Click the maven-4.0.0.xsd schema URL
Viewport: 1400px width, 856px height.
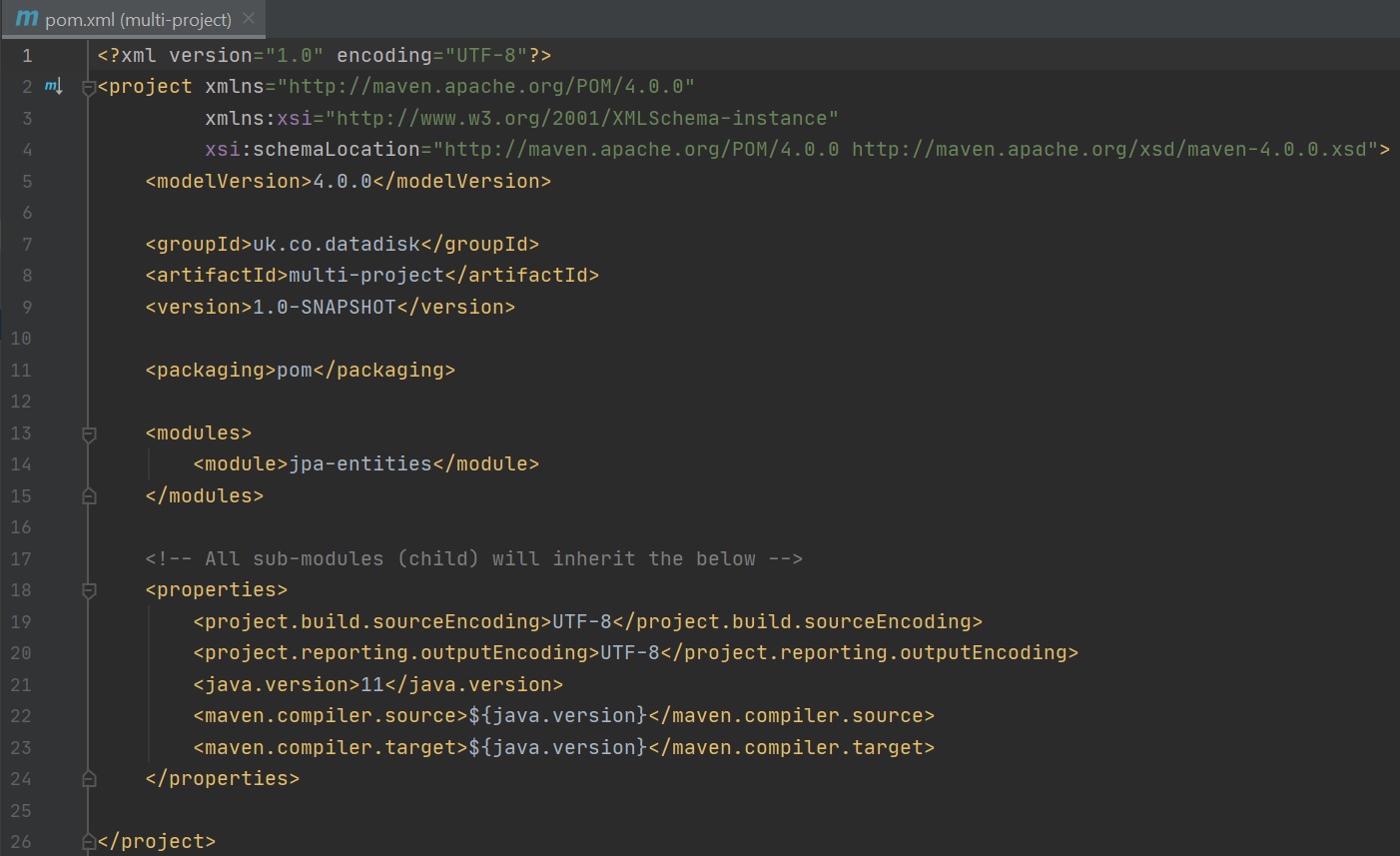(1108, 150)
